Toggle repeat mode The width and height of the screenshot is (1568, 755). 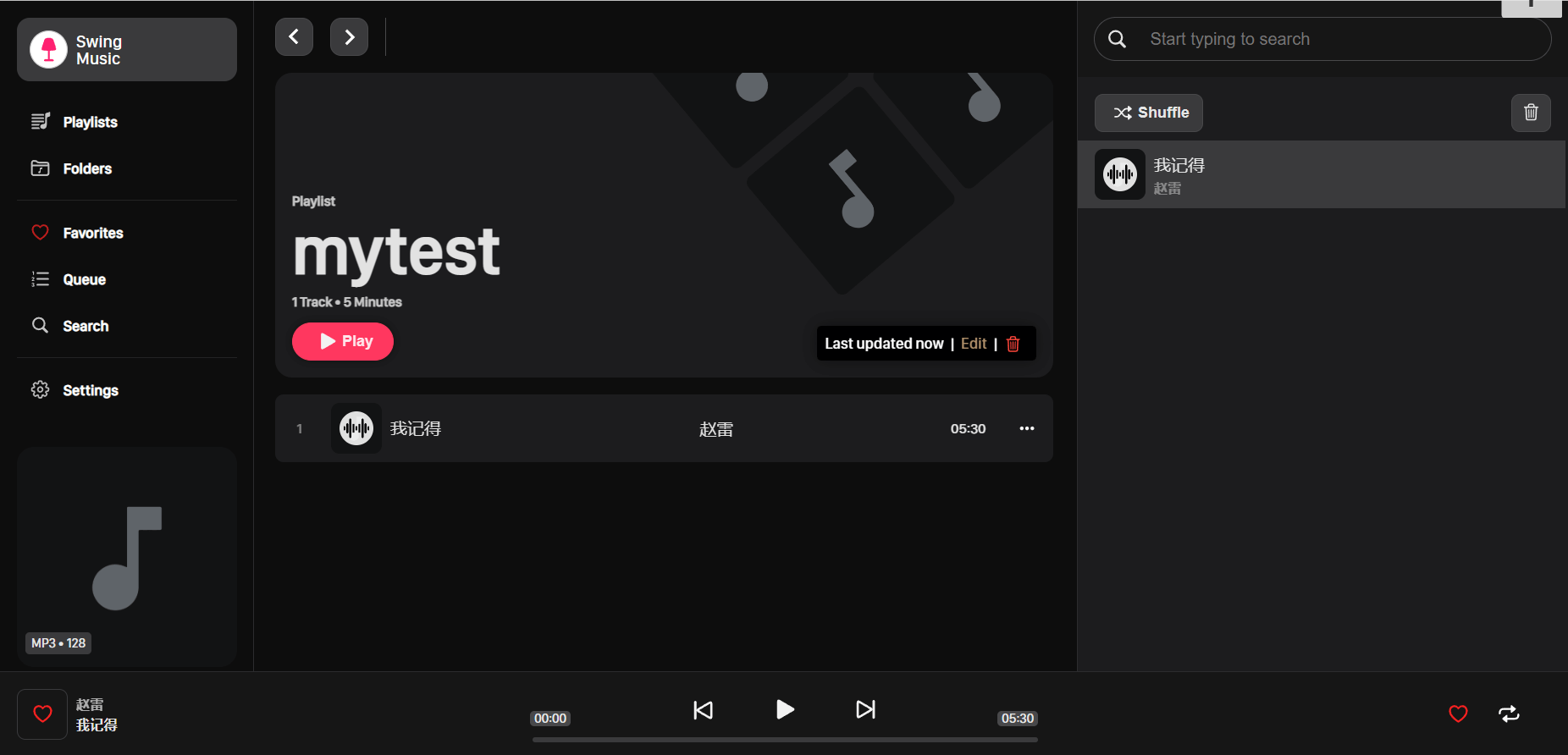(x=1509, y=714)
